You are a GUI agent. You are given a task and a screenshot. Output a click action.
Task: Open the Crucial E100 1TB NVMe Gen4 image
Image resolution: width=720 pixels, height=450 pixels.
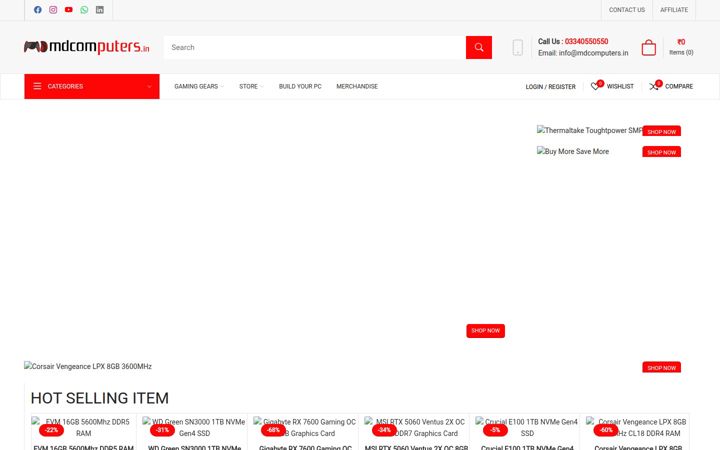coord(527,428)
